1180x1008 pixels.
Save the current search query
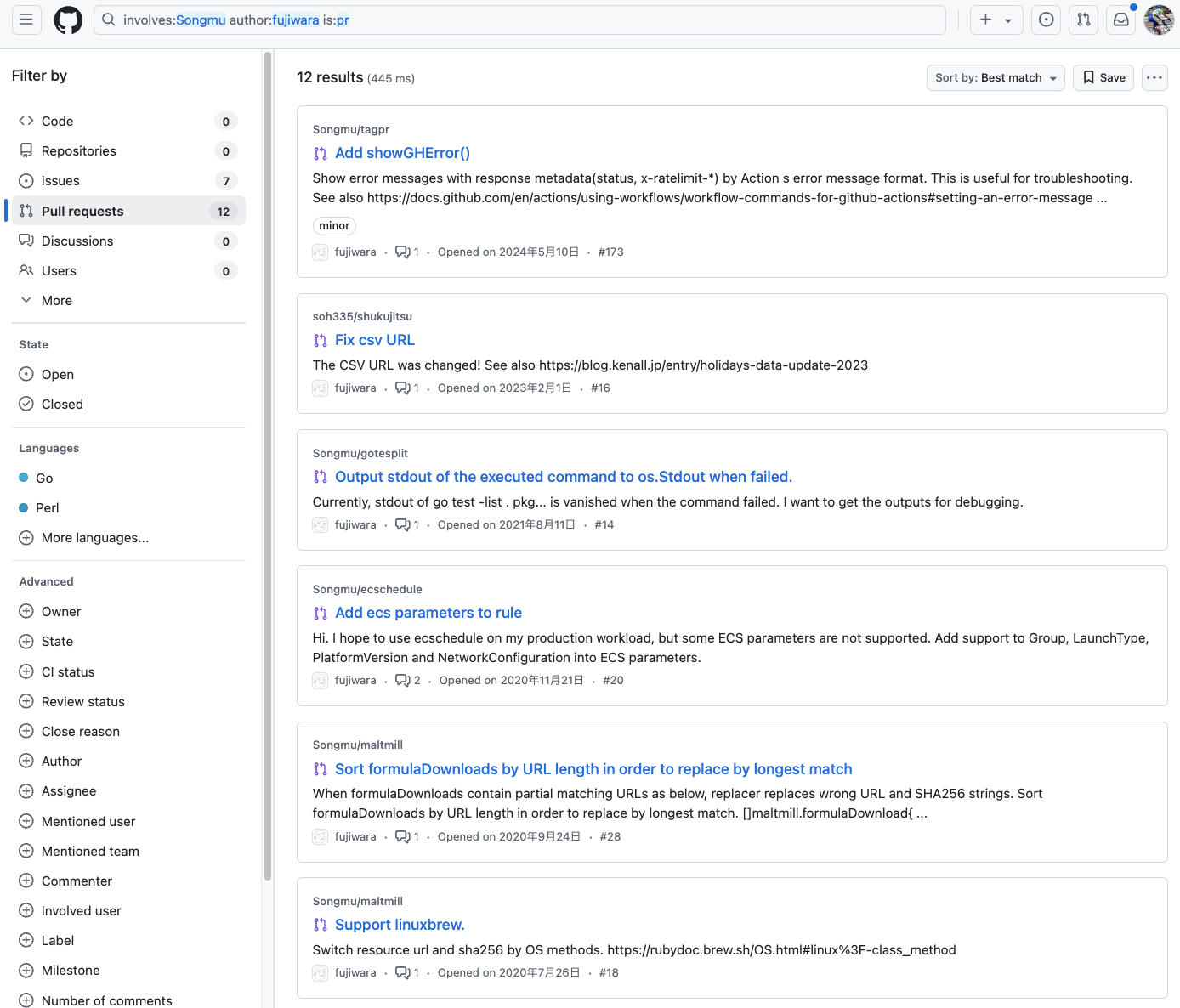click(1103, 77)
